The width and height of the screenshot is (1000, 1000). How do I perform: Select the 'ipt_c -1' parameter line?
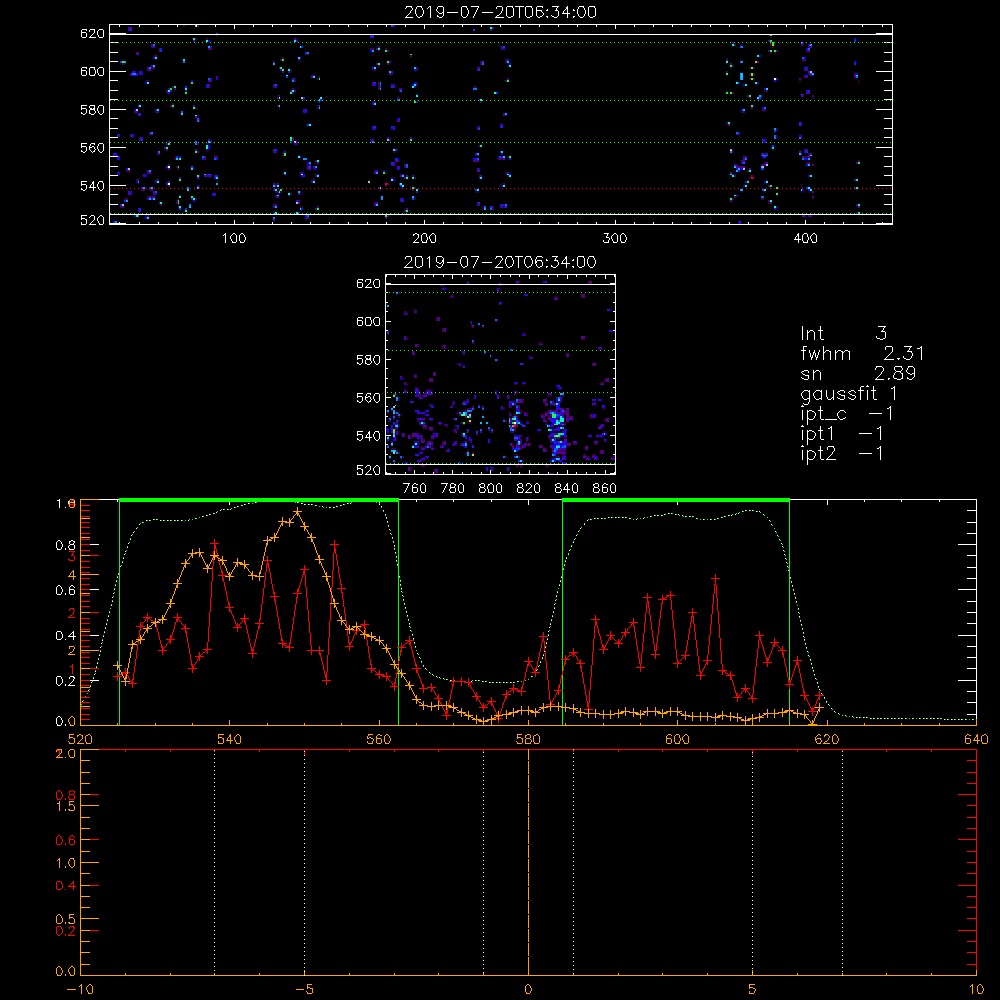tap(847, 415)
